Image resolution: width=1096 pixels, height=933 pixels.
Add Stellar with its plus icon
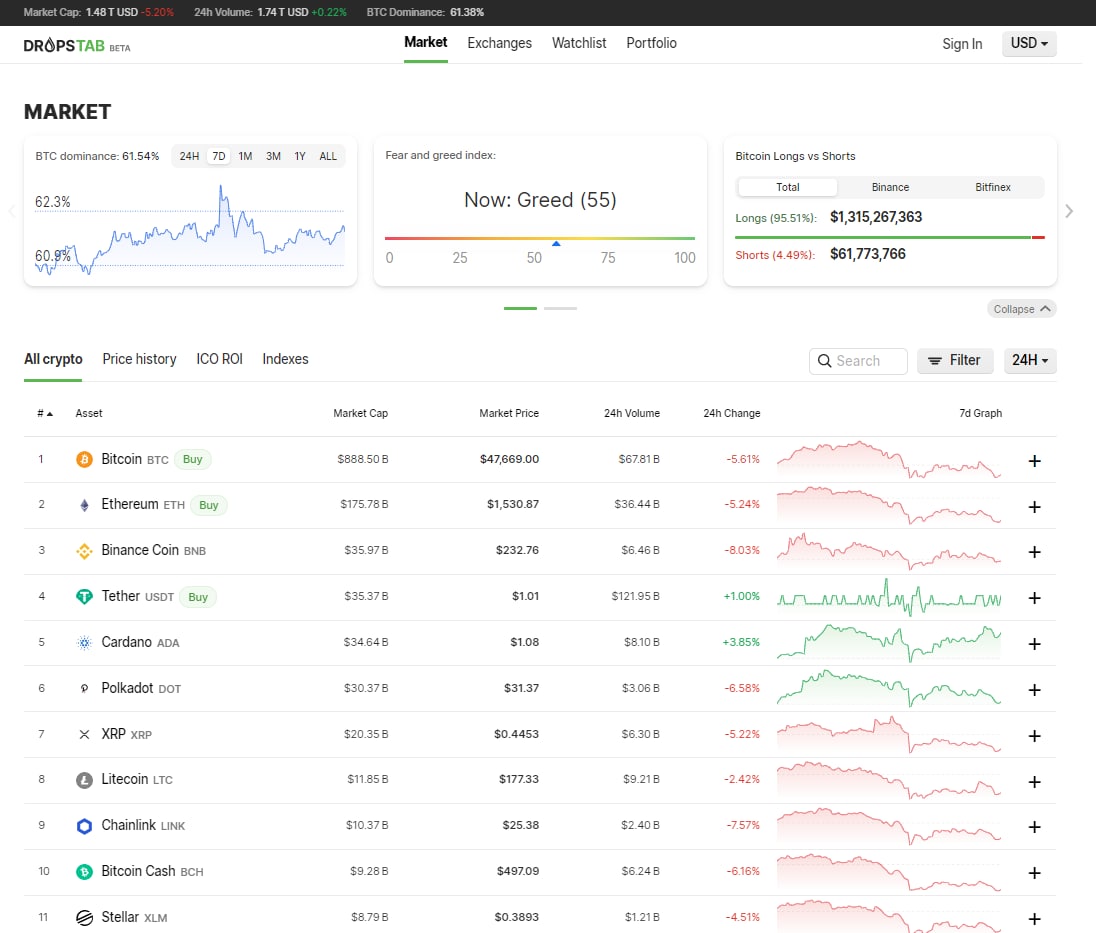(x=1034, y=919)
